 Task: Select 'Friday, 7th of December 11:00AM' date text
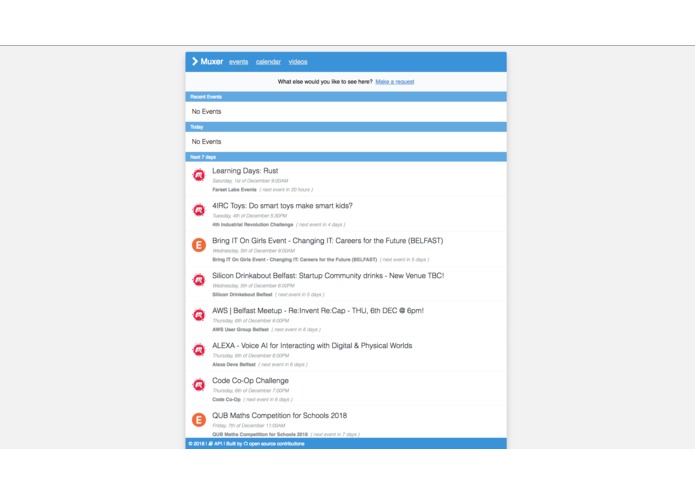click(249, 426)
